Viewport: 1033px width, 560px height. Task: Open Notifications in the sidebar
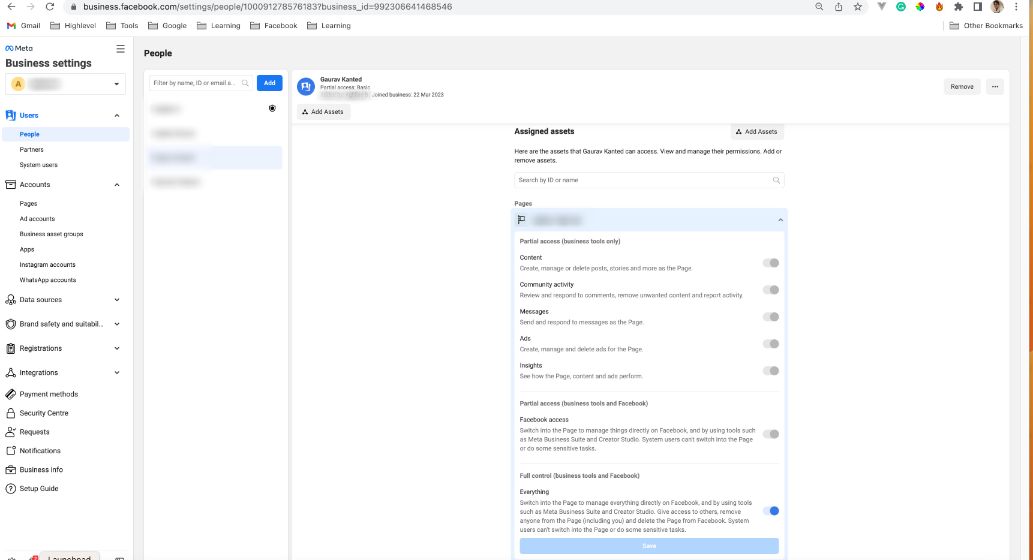40,451
